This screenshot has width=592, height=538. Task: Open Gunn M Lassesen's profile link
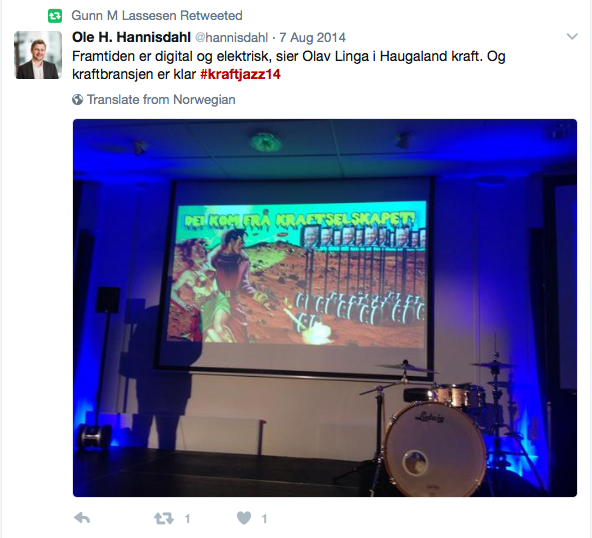[x=124, y=15]
